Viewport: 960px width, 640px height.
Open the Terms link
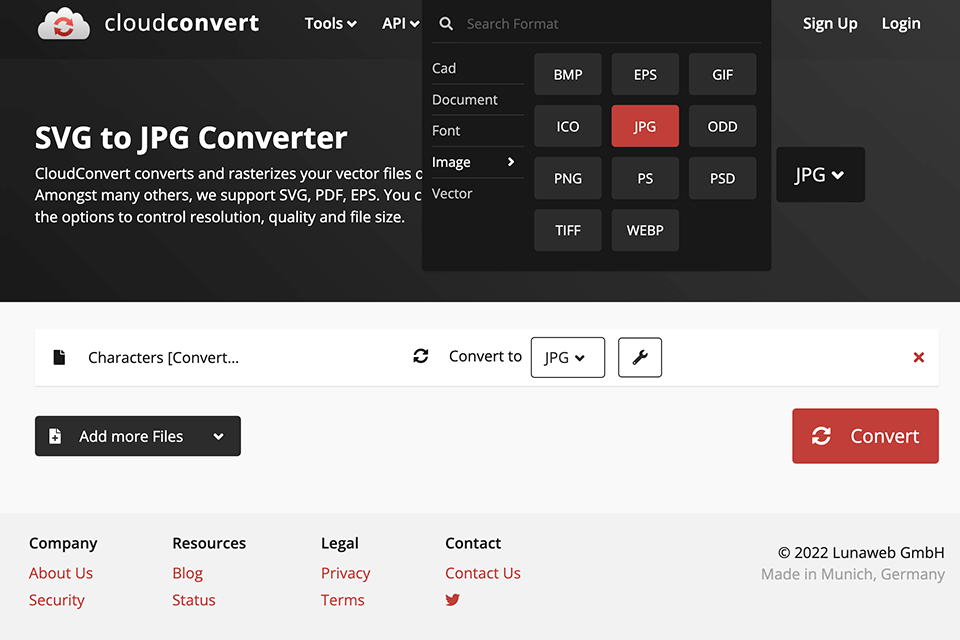[x=342, y=600]
